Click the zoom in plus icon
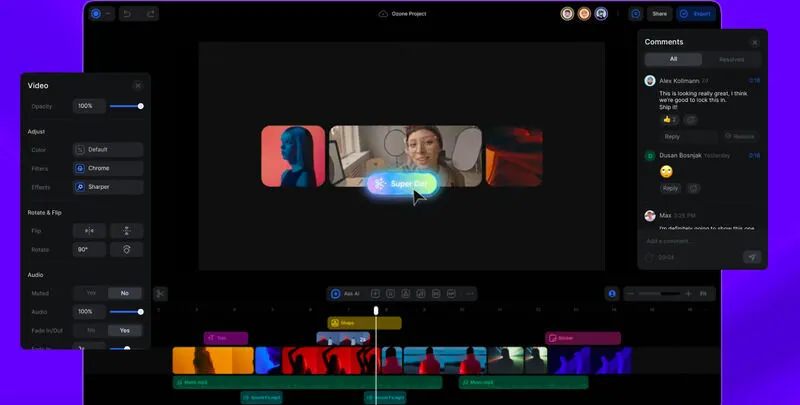The image size is (800, 405). coord(688,294)
